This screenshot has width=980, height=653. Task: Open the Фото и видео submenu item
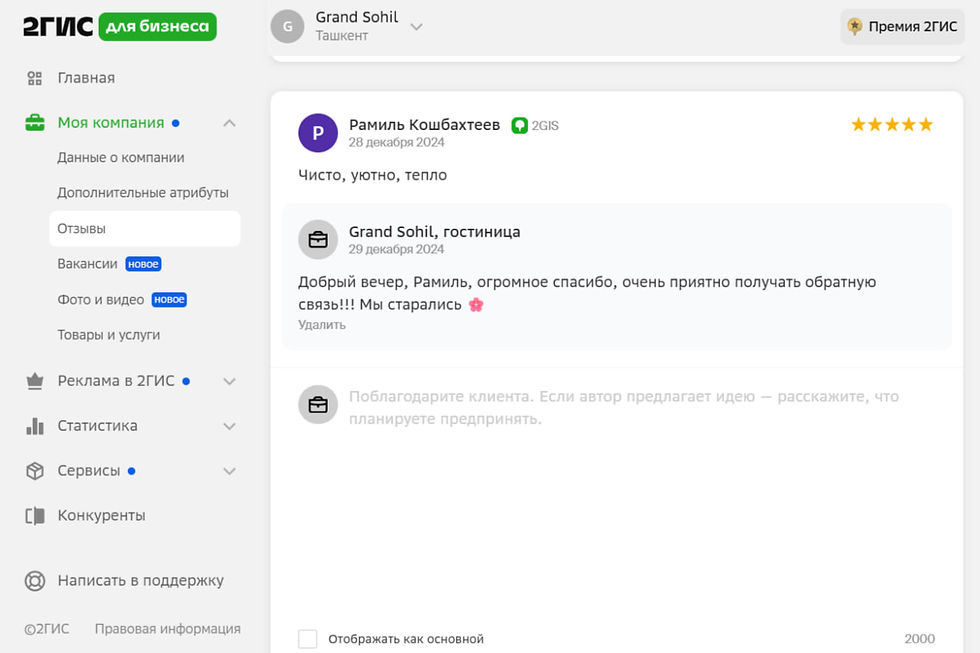coord(101,299)
